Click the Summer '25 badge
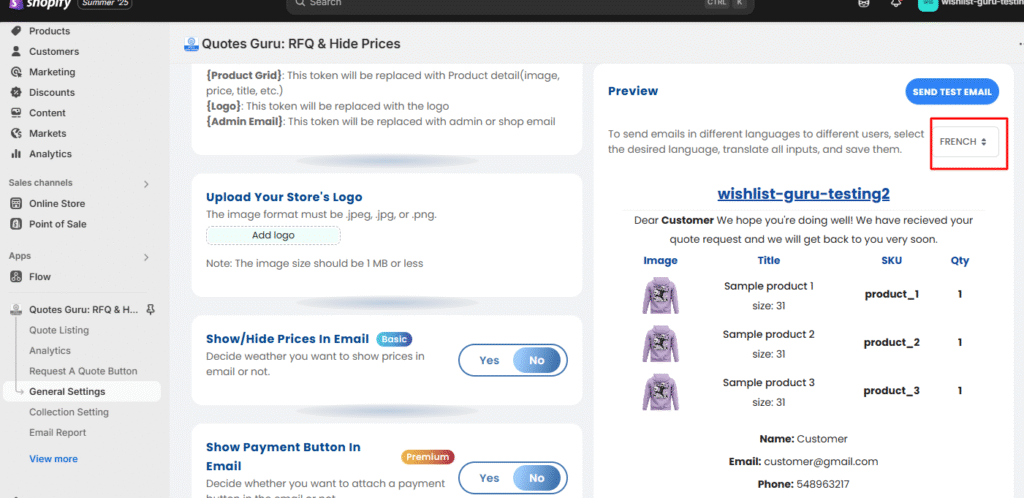This screenshot has height=498, width=1024. point(103,4)
